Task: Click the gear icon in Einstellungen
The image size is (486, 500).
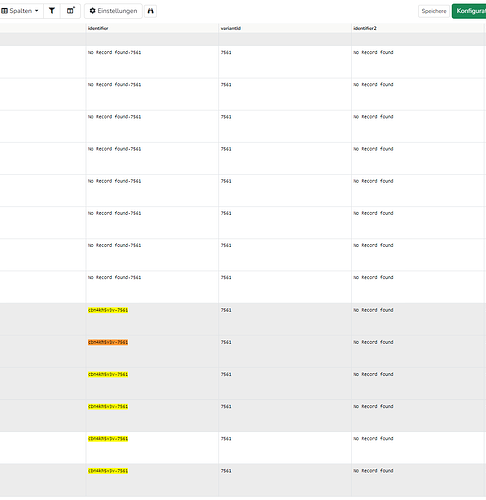Action: coord(93,11)
